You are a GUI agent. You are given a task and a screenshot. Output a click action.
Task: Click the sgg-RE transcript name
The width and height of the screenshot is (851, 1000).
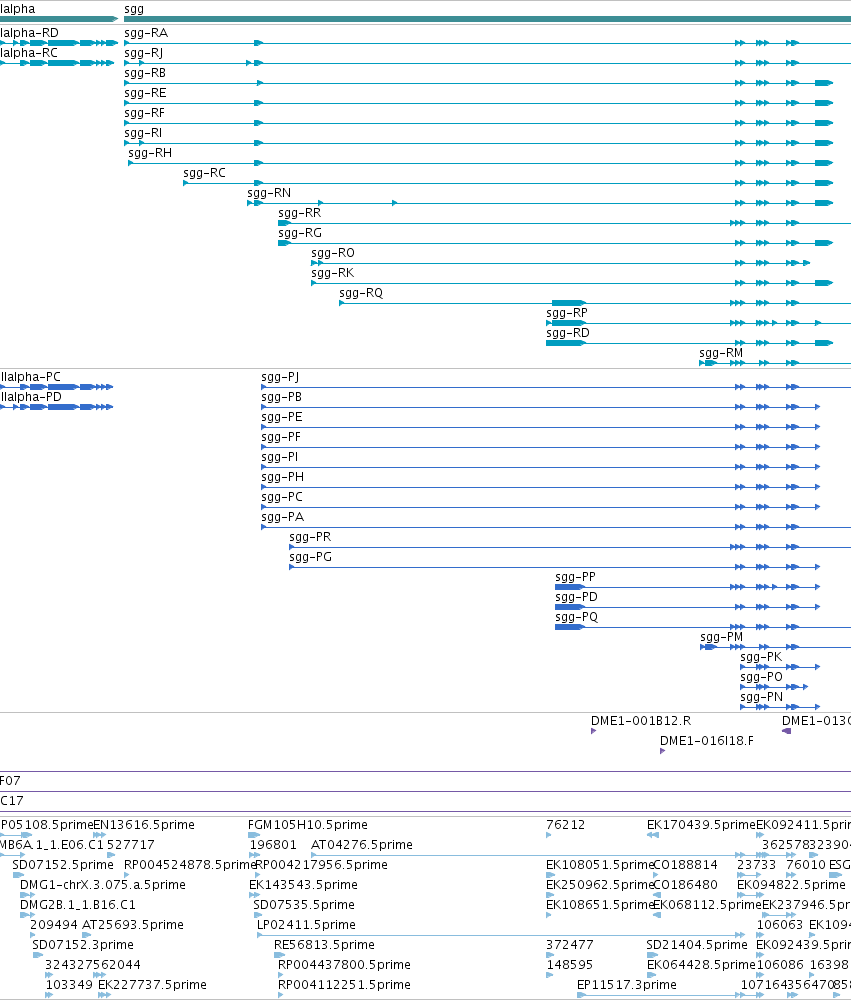[x=145, y=93]
